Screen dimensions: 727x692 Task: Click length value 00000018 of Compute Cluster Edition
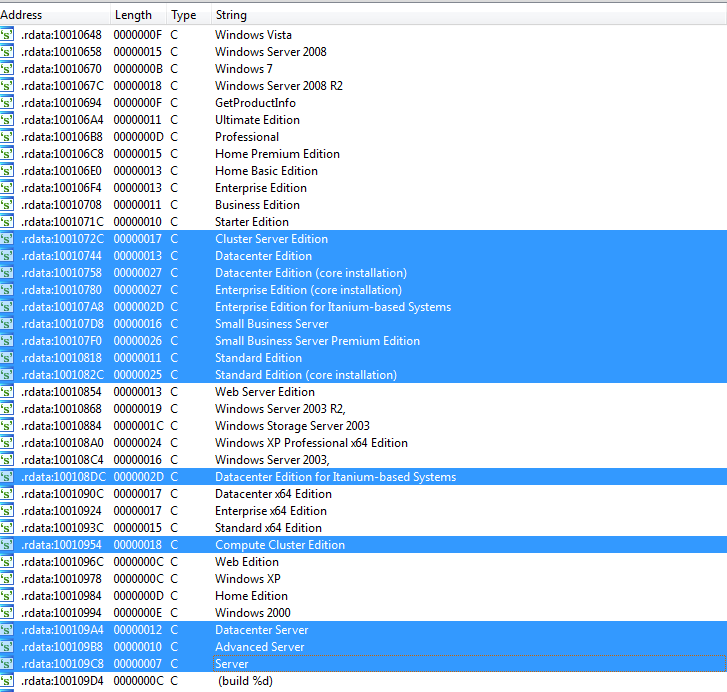(x=138, y=545)
